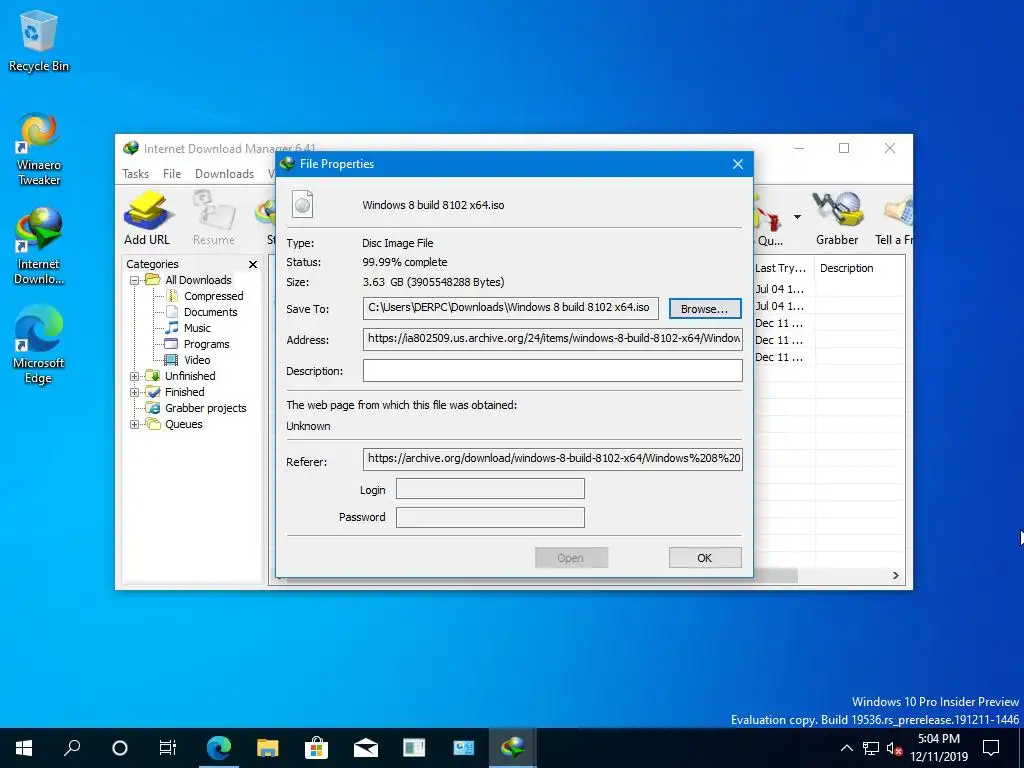Click the All Downloads folder

(x=198, y=280)
